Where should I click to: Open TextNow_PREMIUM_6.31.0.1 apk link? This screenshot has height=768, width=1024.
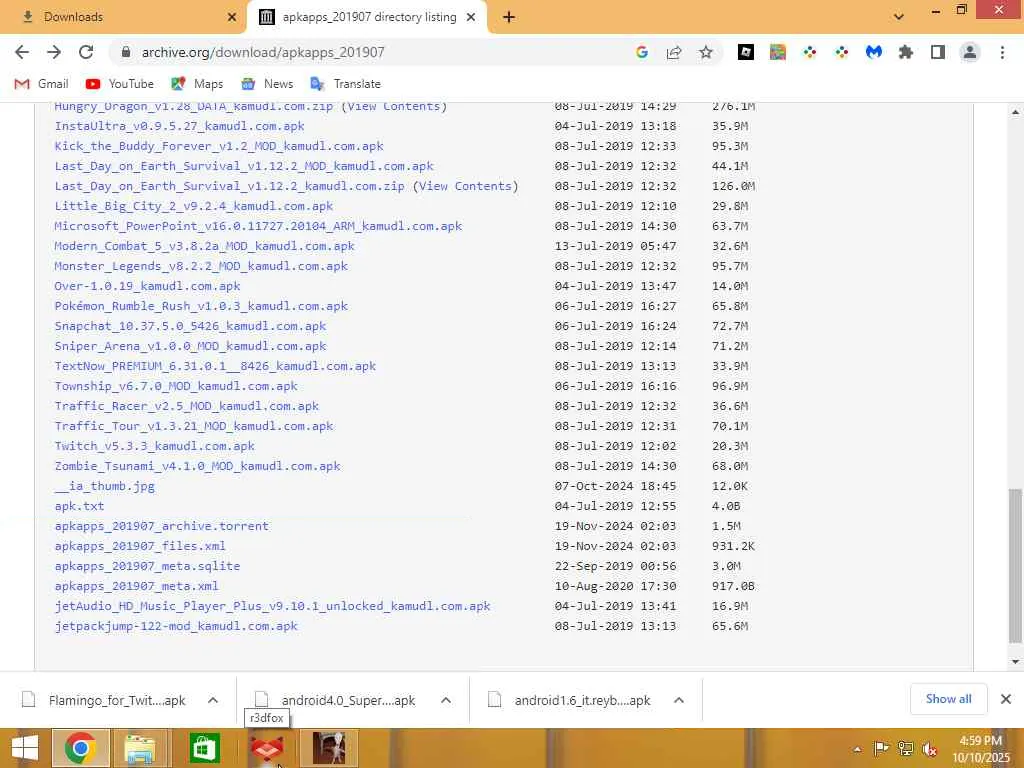pos(216,366)
